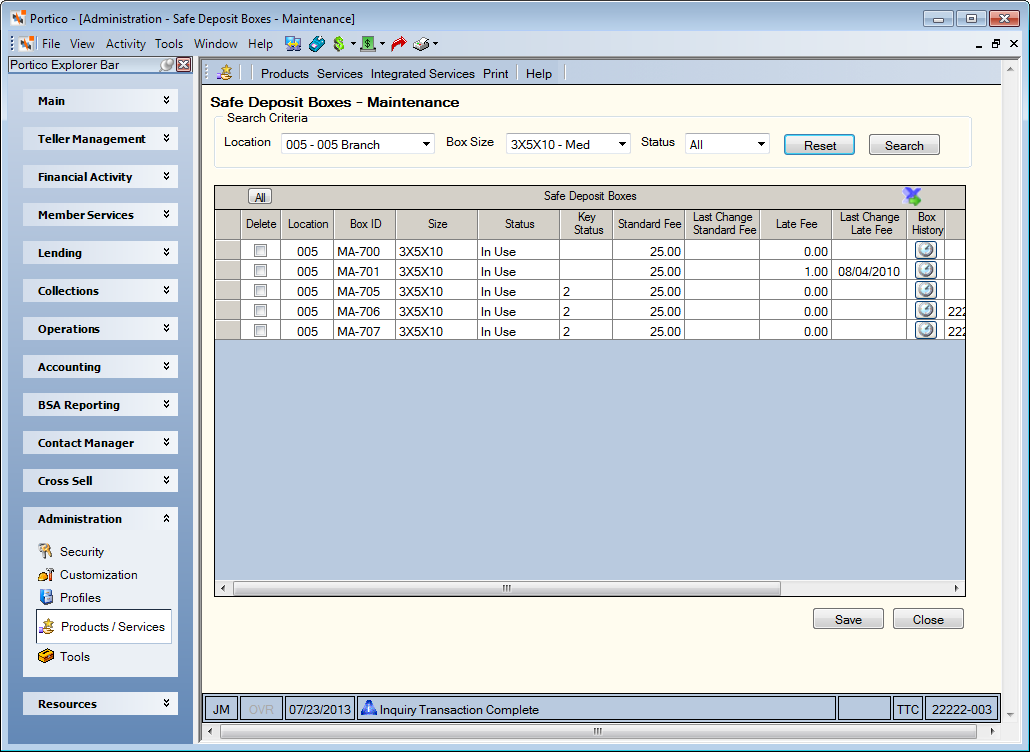Check the Delete box for MA-701

[261, 271]
